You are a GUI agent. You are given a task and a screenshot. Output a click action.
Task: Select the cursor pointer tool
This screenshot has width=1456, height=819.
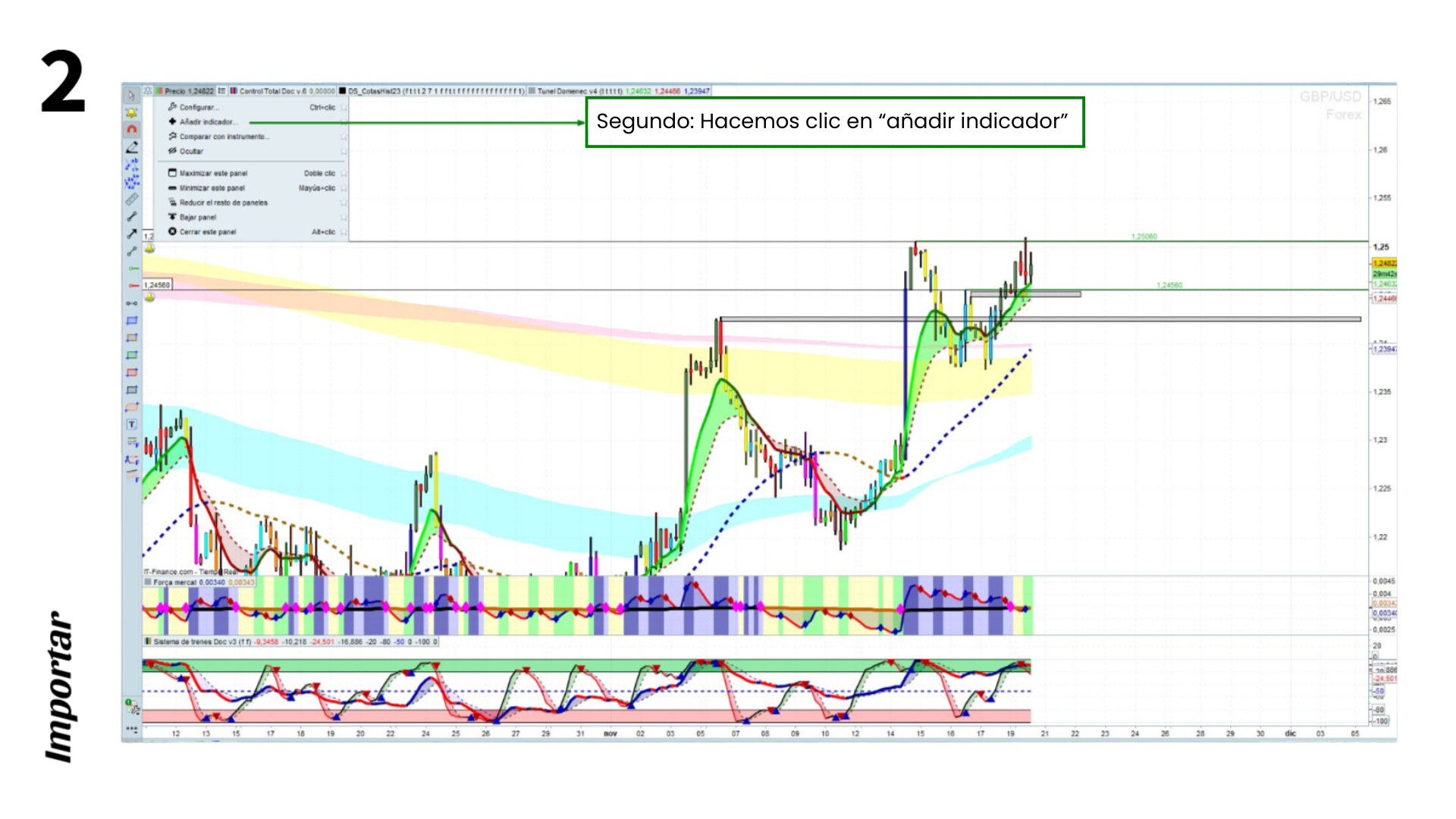click(131, 96)
